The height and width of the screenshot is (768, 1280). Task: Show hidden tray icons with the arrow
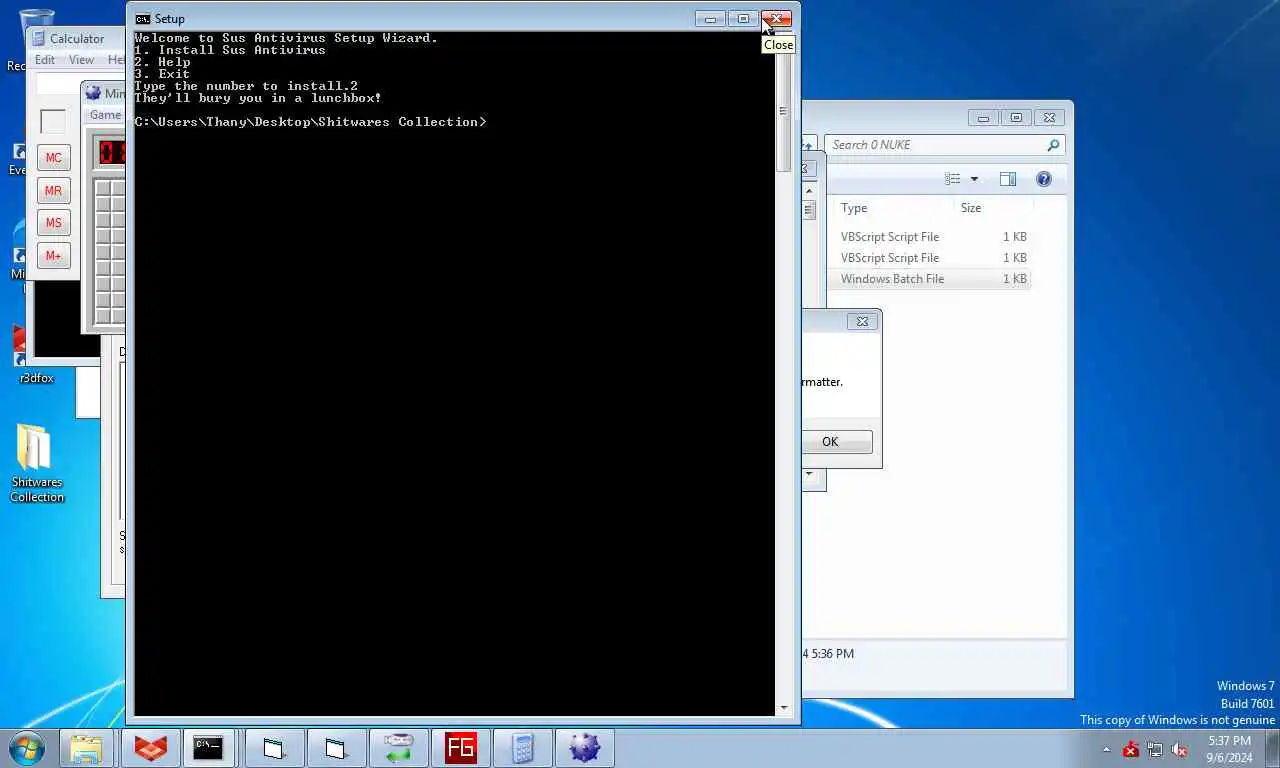click(x=1106, y=749)
